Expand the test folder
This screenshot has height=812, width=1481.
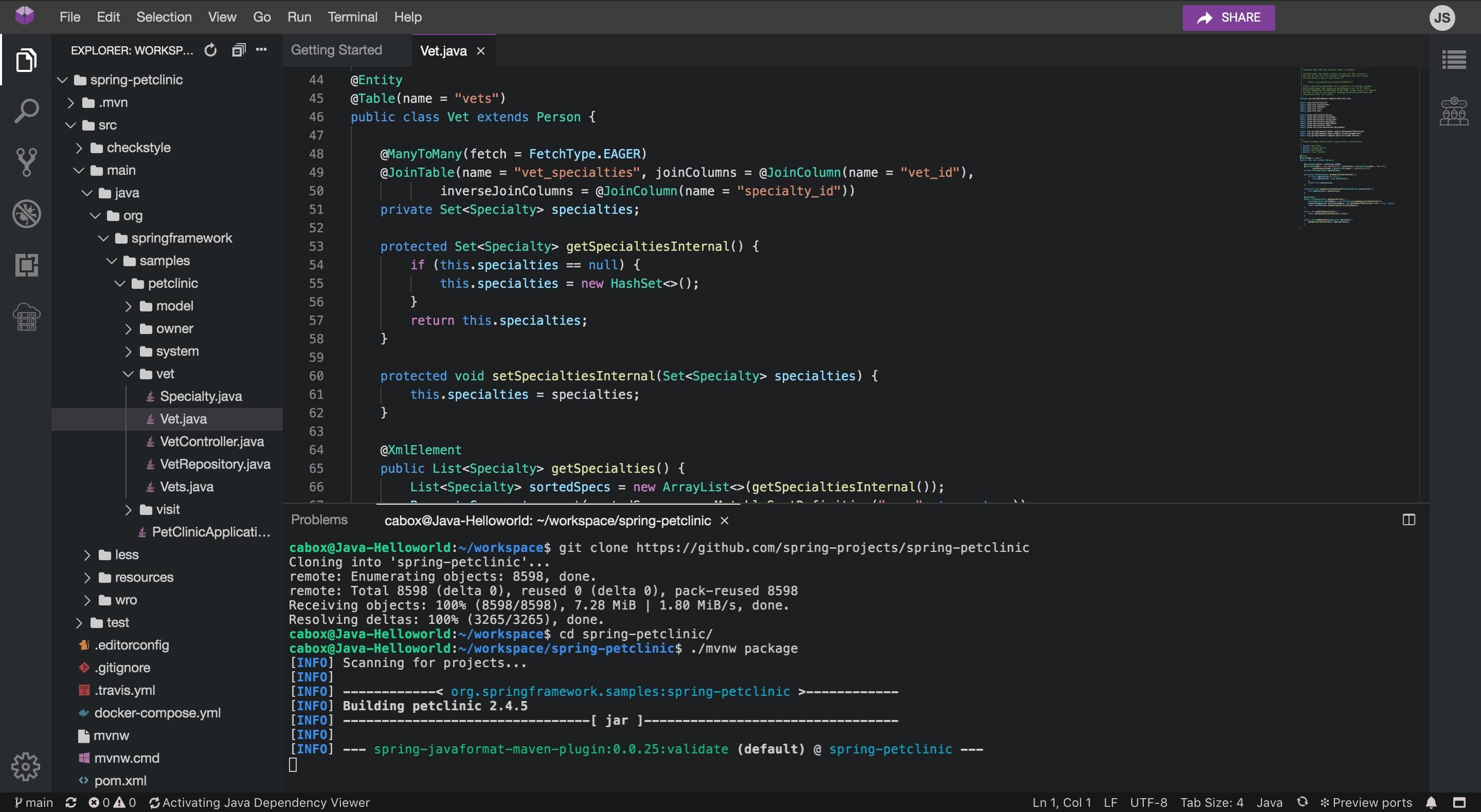tap(79, 622)
